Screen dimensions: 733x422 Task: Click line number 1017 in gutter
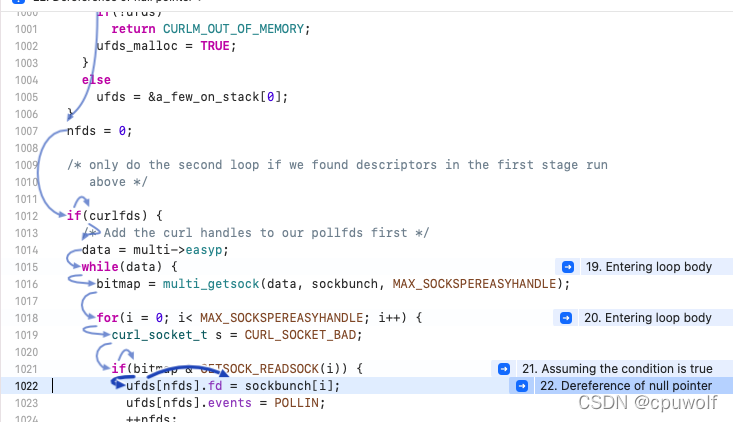(26, 301)
